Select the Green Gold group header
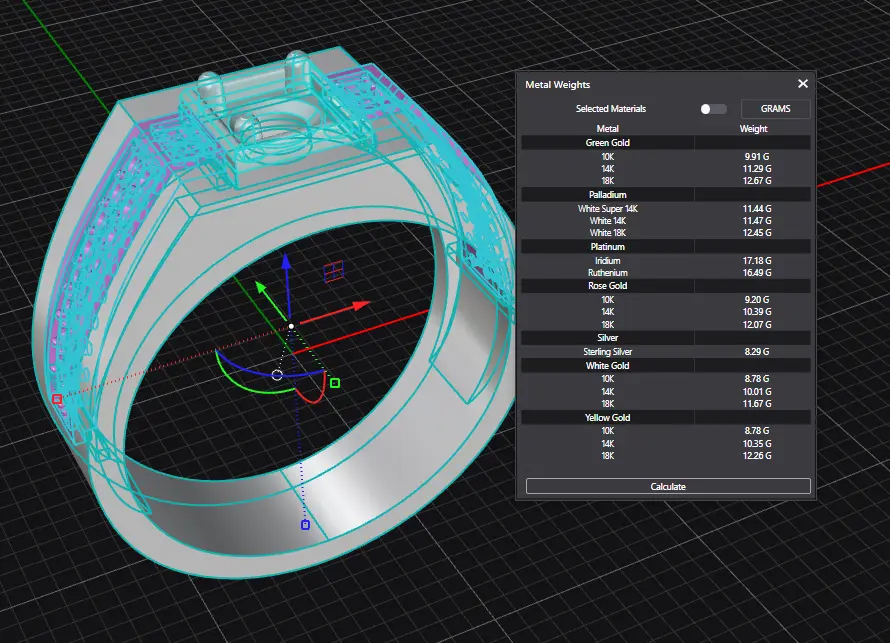 [607, 143]
